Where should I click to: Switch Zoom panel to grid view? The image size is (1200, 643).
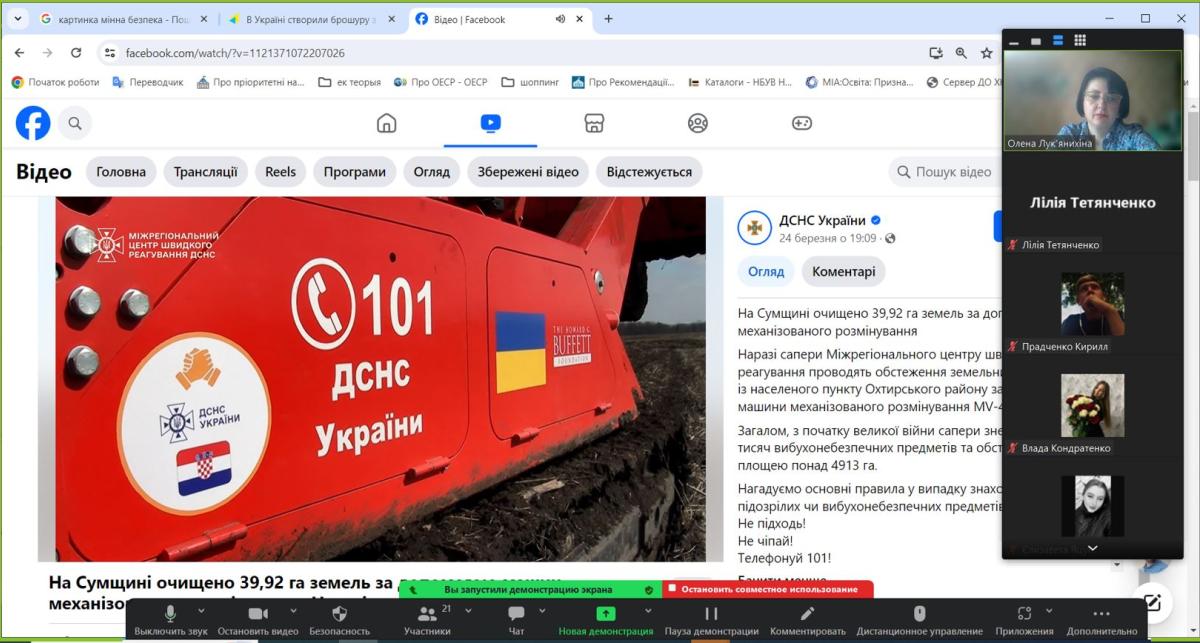1080,40
